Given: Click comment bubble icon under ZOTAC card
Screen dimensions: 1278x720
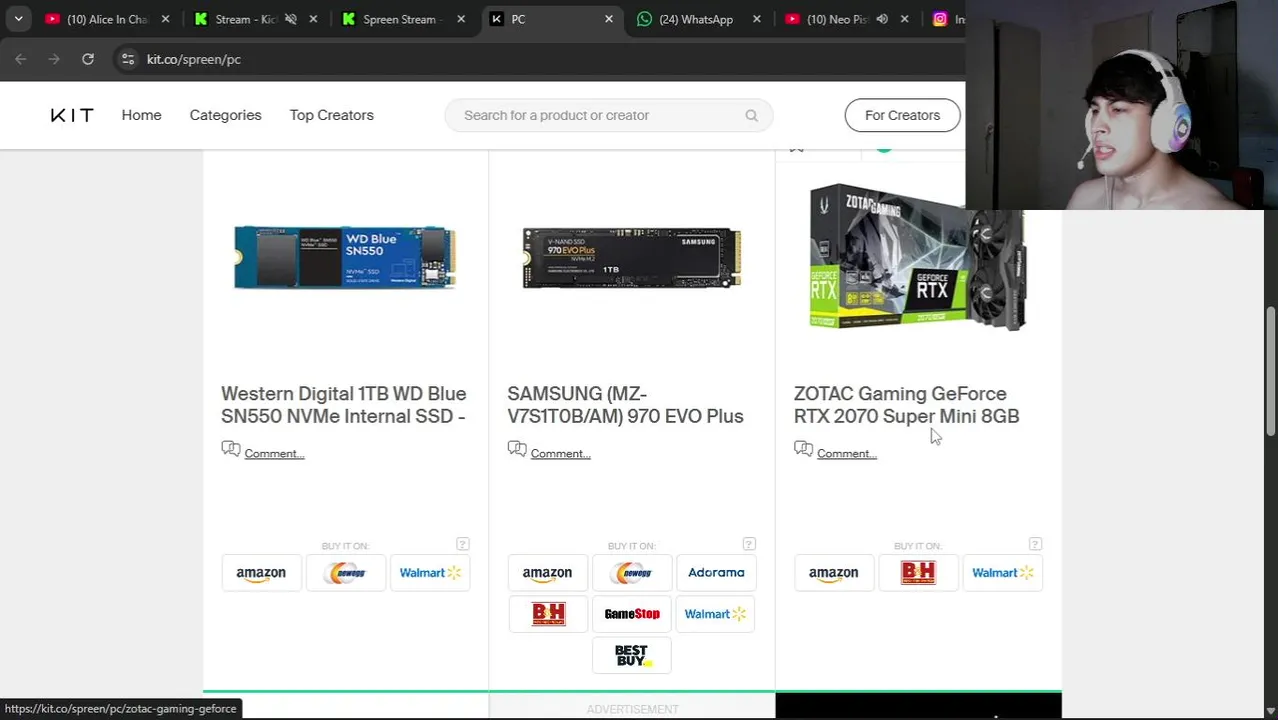Looking at the screenshot, I should 803,450.
